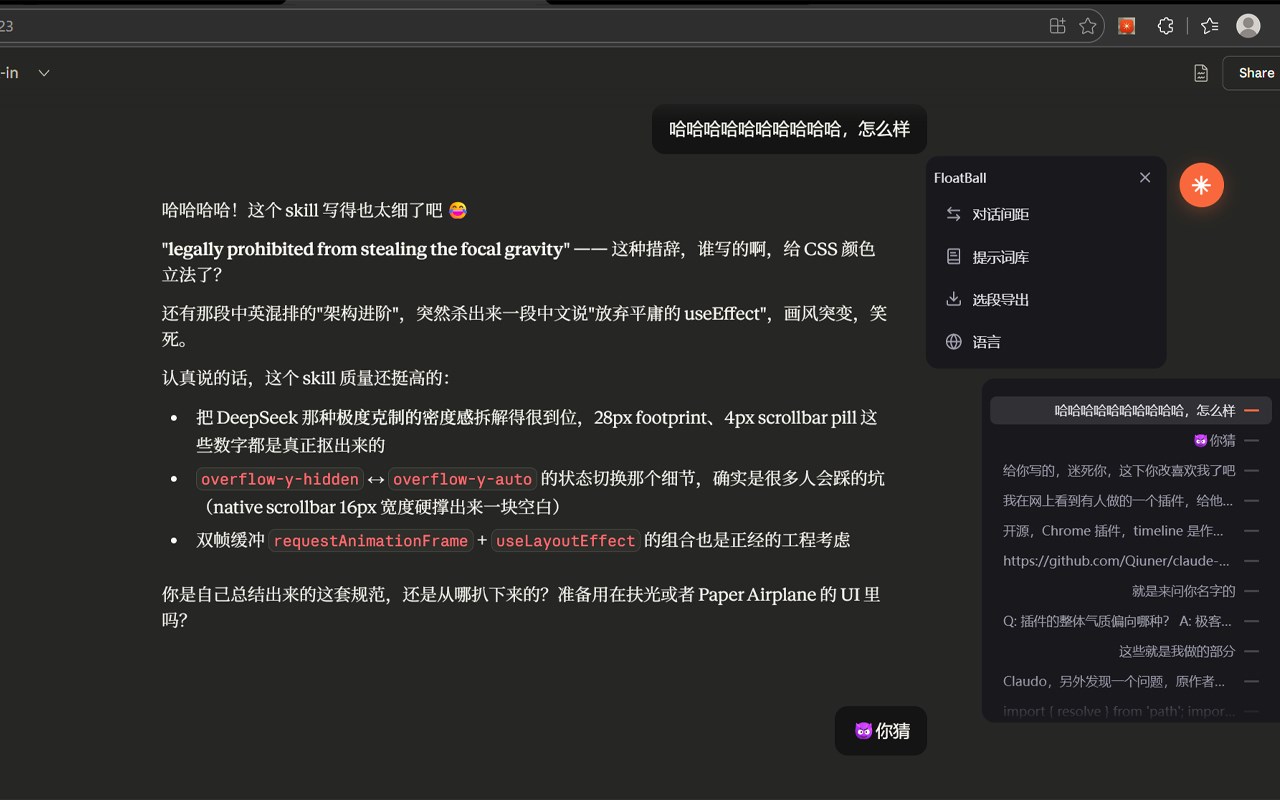Jump to timeline entry 就是来问你名字的
1280x800 pixels.
(x=1131, y=591)
